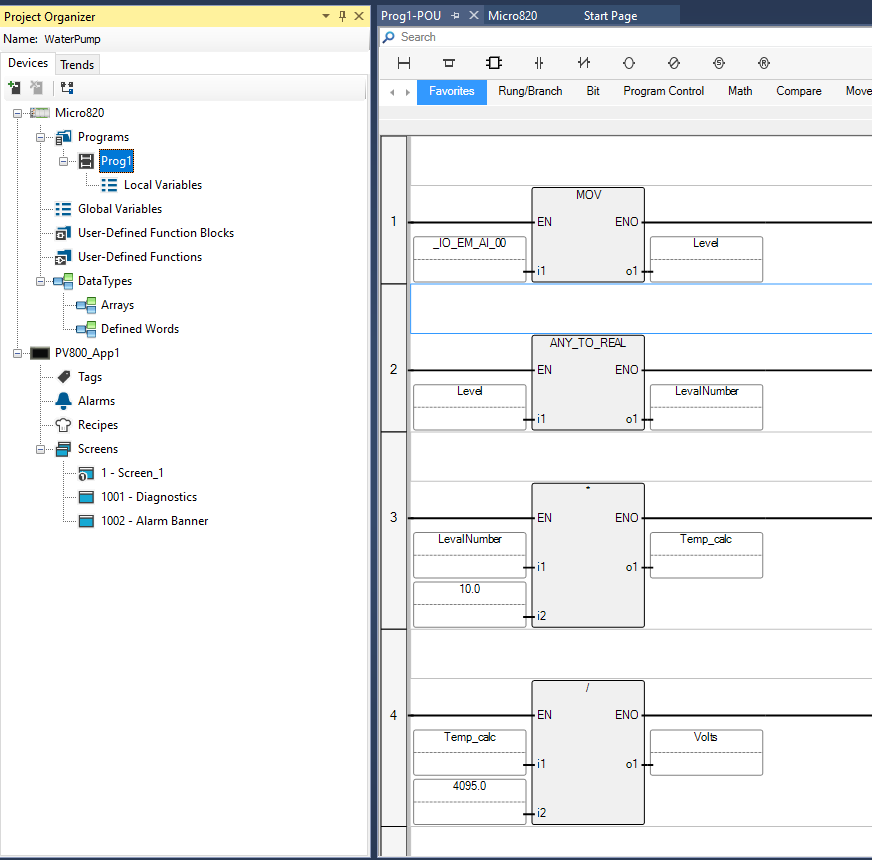Collapse the Prog1 tree node

point(63,161)
